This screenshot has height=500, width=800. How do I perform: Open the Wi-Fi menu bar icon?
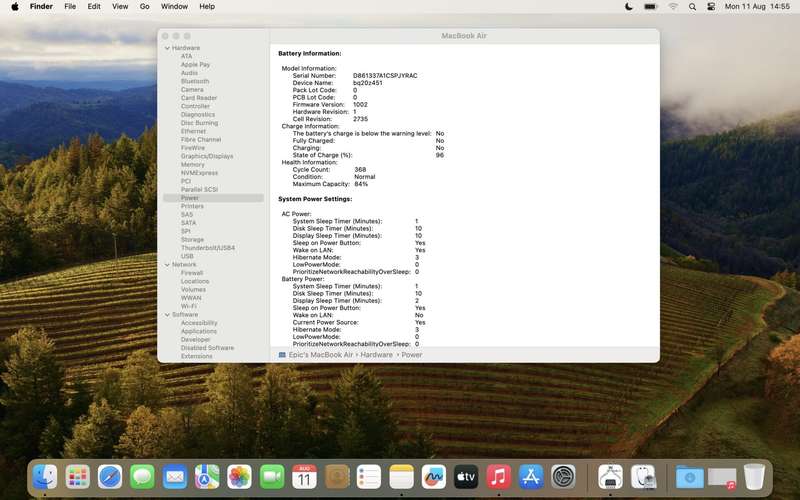(x=673, y=7)
